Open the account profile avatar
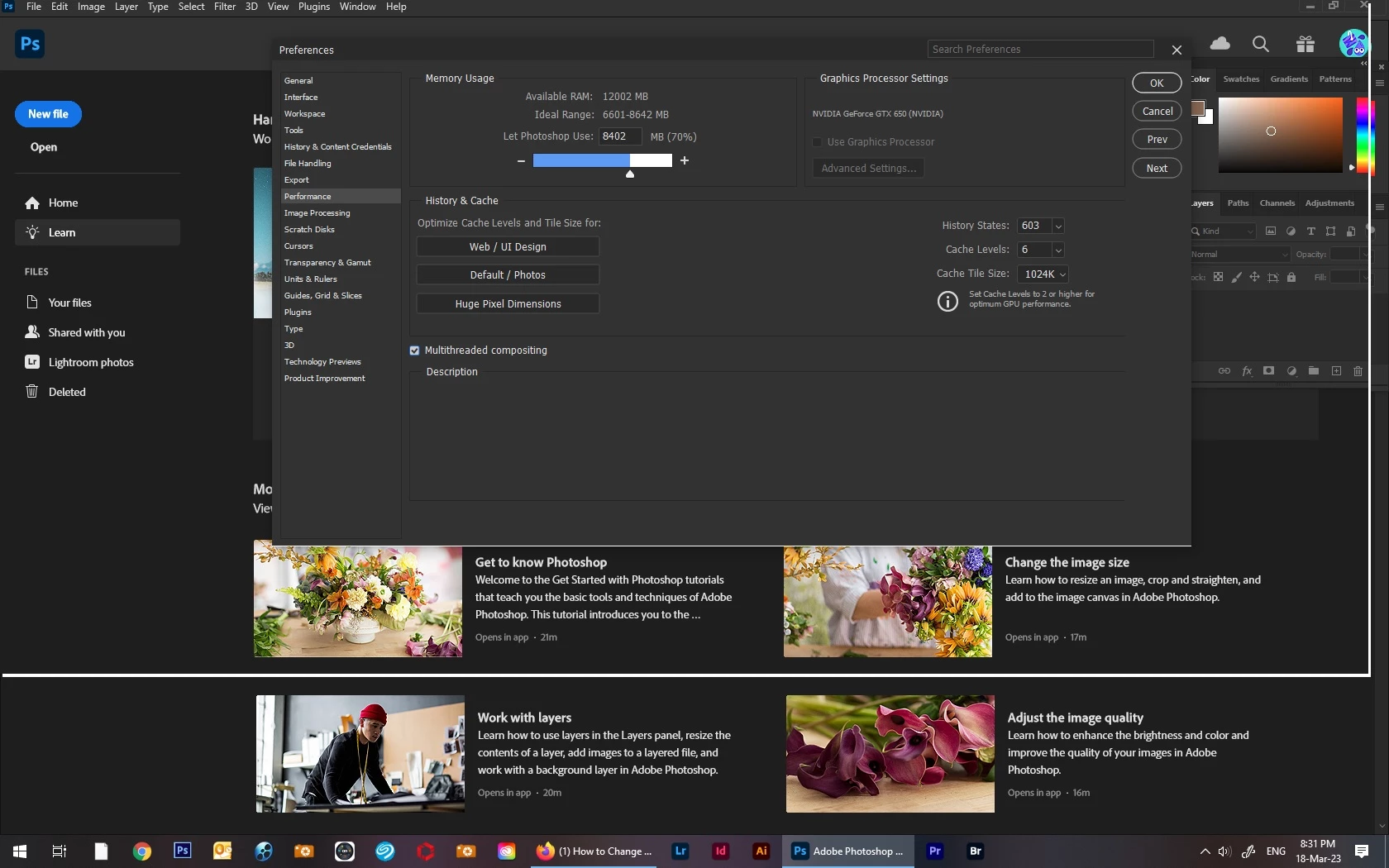This screenshot has width=1389, height=868. click(1353, 43)
